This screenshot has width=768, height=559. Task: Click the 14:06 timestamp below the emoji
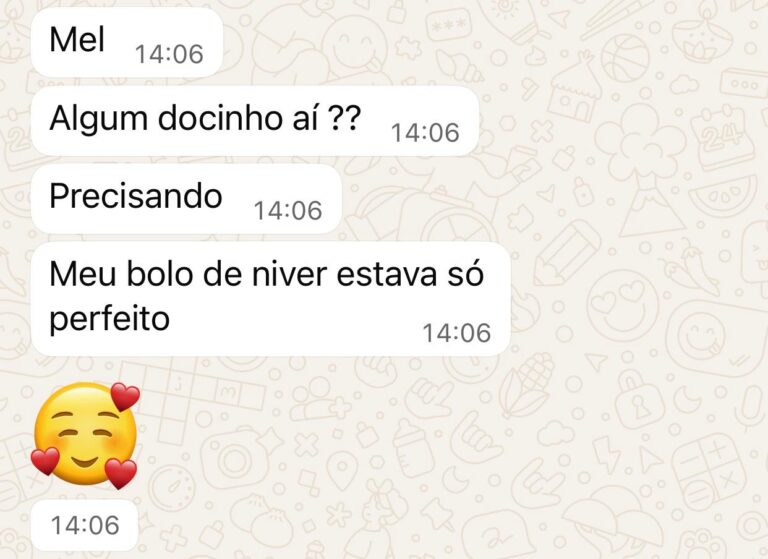(x=85, y=525)
